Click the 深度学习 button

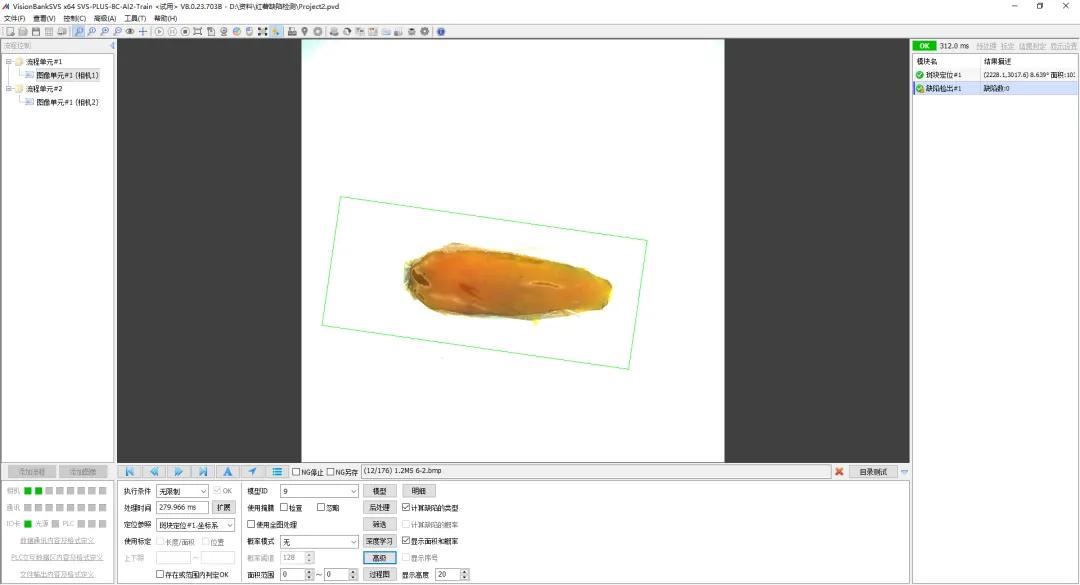[x=380, y=542]
